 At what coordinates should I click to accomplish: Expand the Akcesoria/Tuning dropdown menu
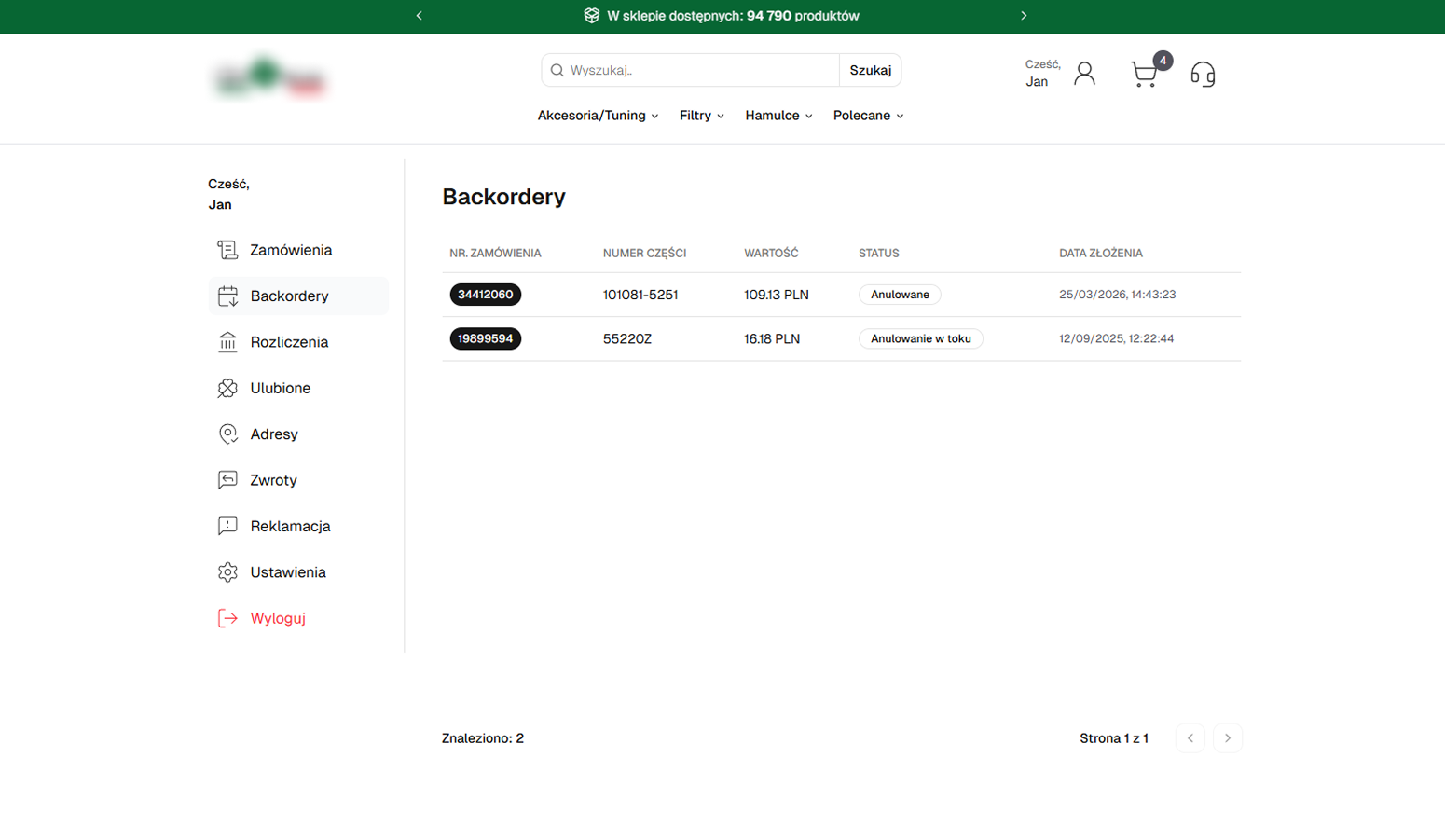(598, 116)
